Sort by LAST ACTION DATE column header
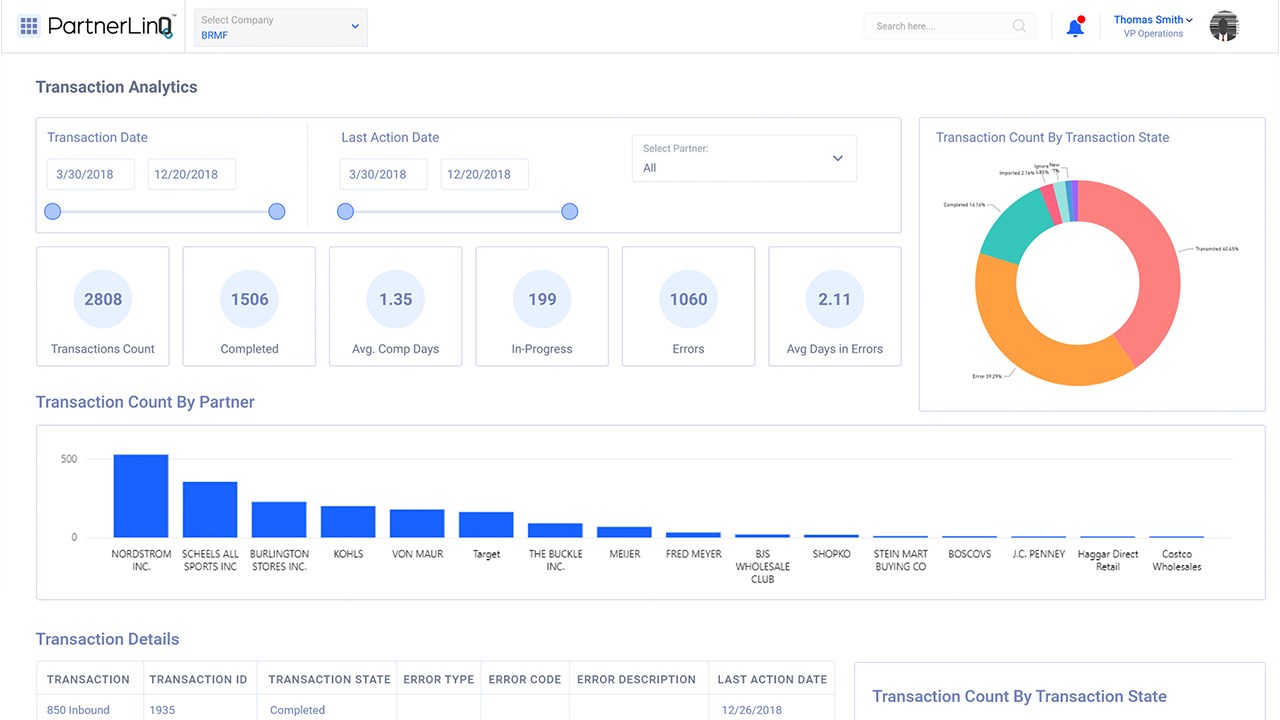 (x=772, y=679)
